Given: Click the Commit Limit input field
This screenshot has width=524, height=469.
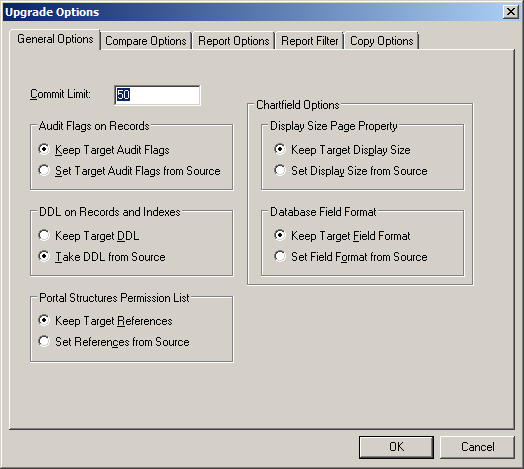Looking at the screenshot, I should [x=157, y=95].
